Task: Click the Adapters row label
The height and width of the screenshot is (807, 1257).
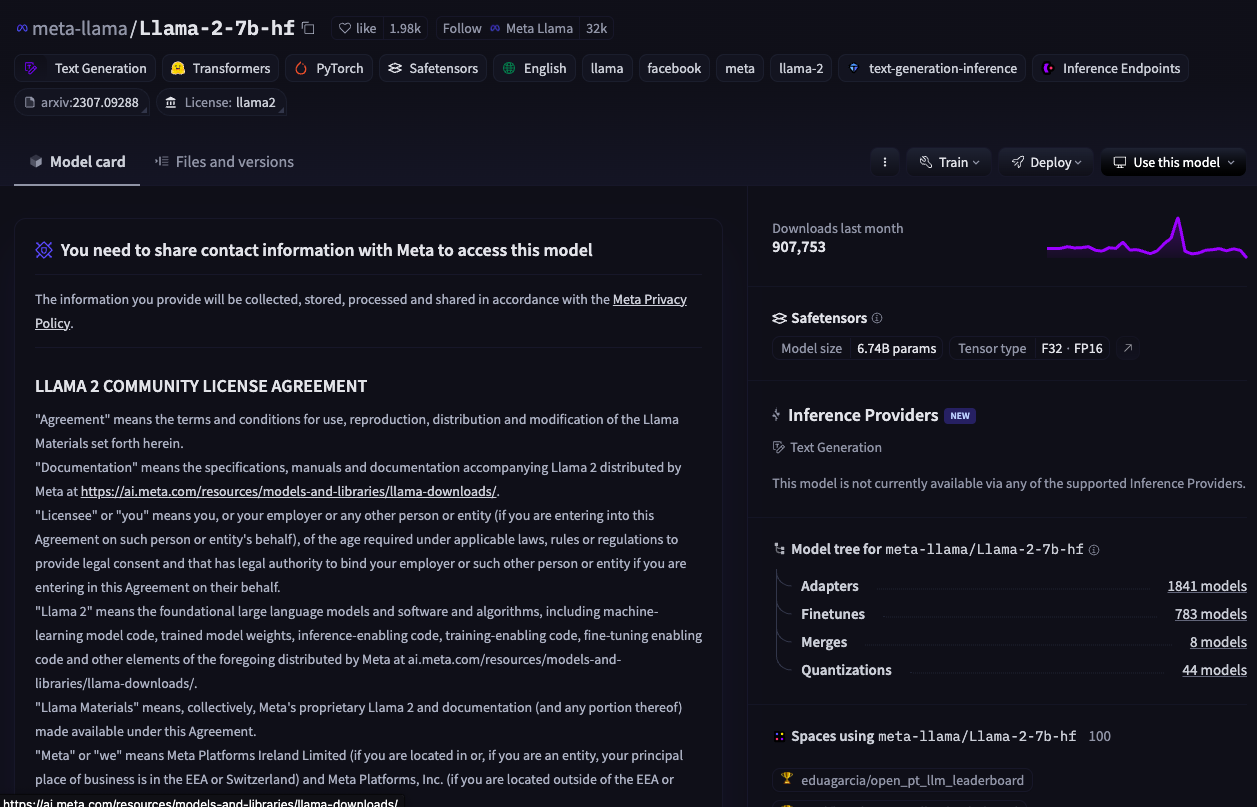Action: coord(830,586)
